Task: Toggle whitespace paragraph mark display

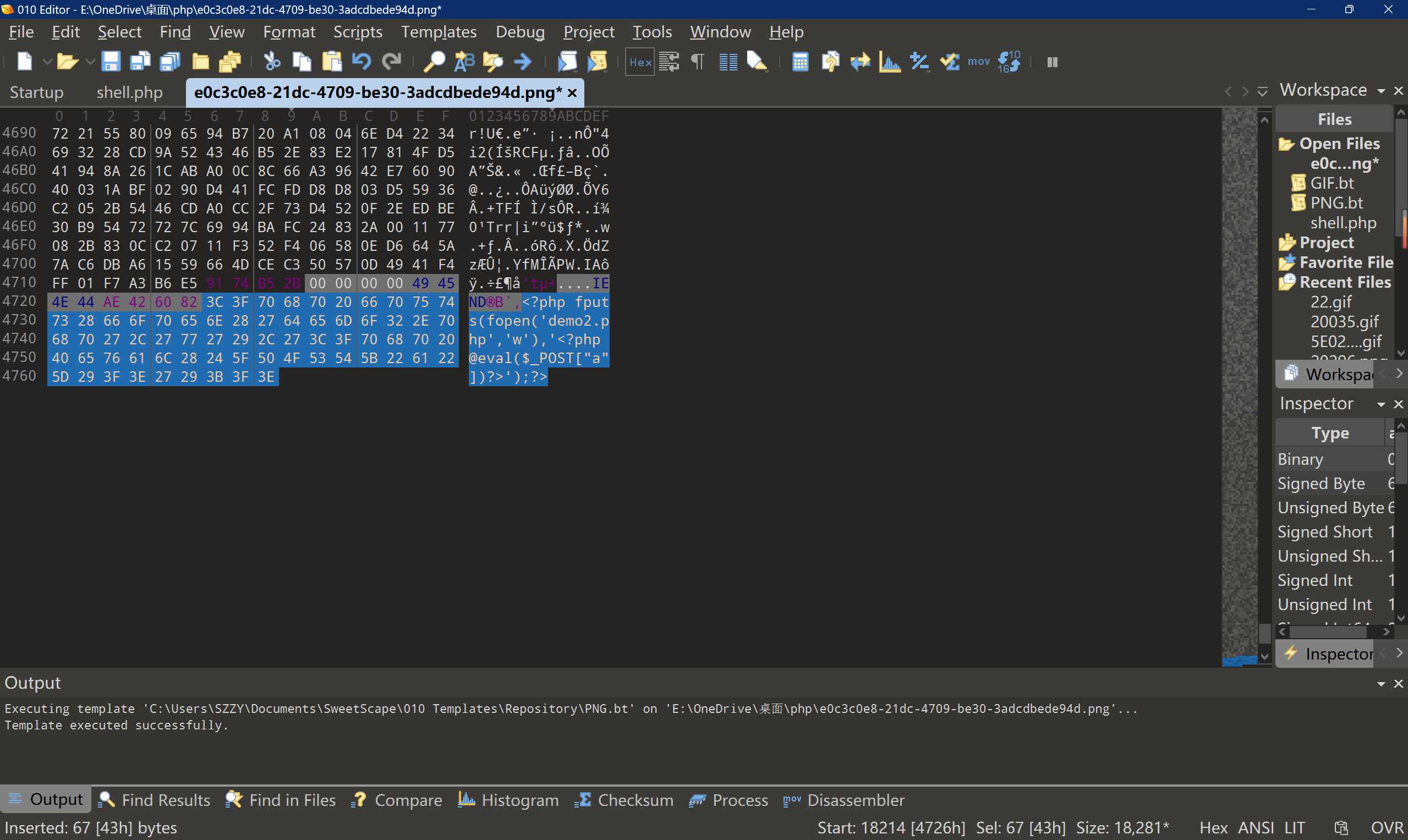Action: click(698, 62)
